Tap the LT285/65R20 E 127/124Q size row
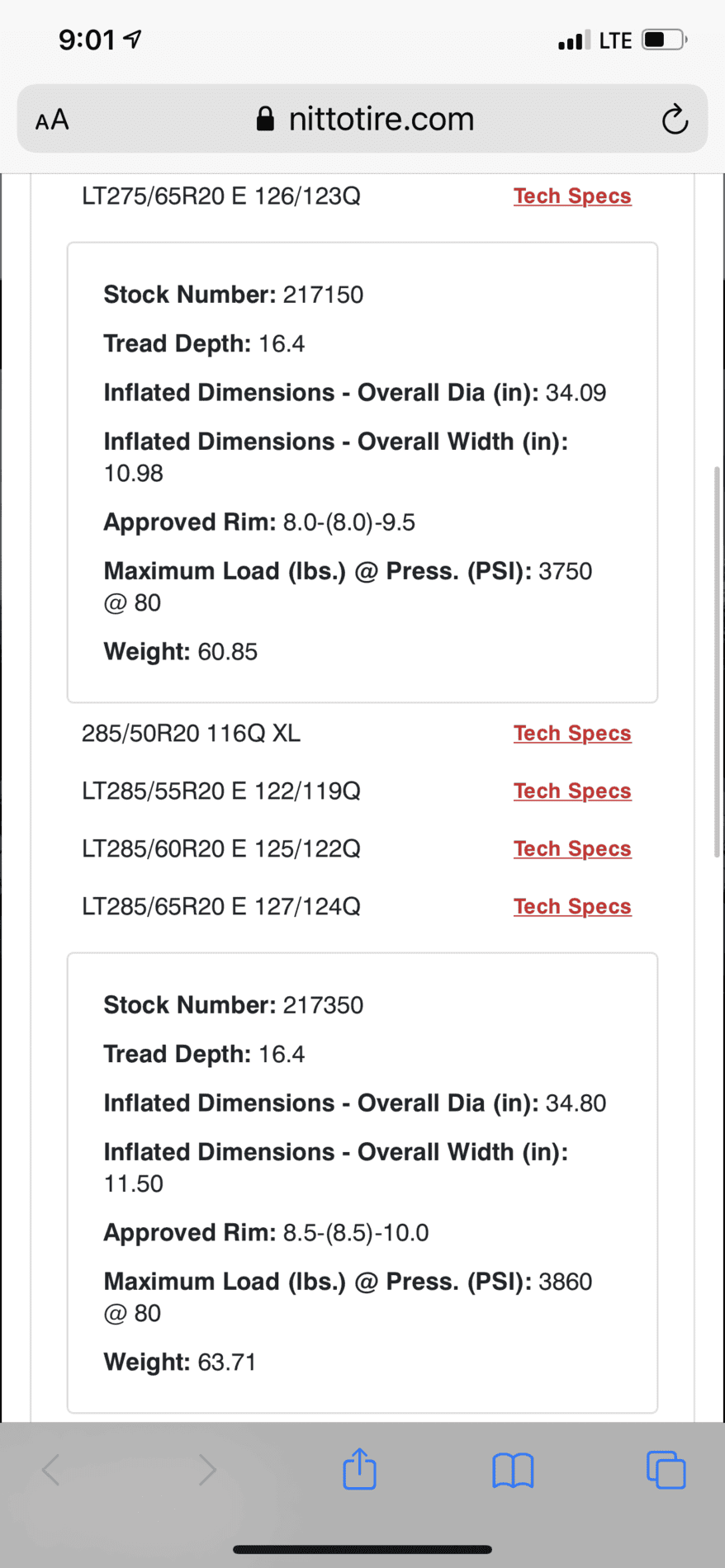Image resolution: width=725 pixels, height=1568 pixels. point(221,907)
